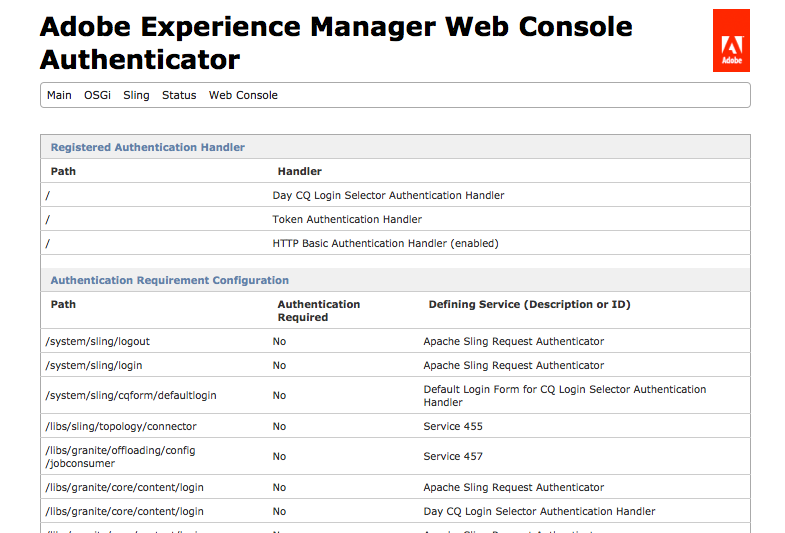Click the Service 455 entry
785x533 pixels.
453,426
